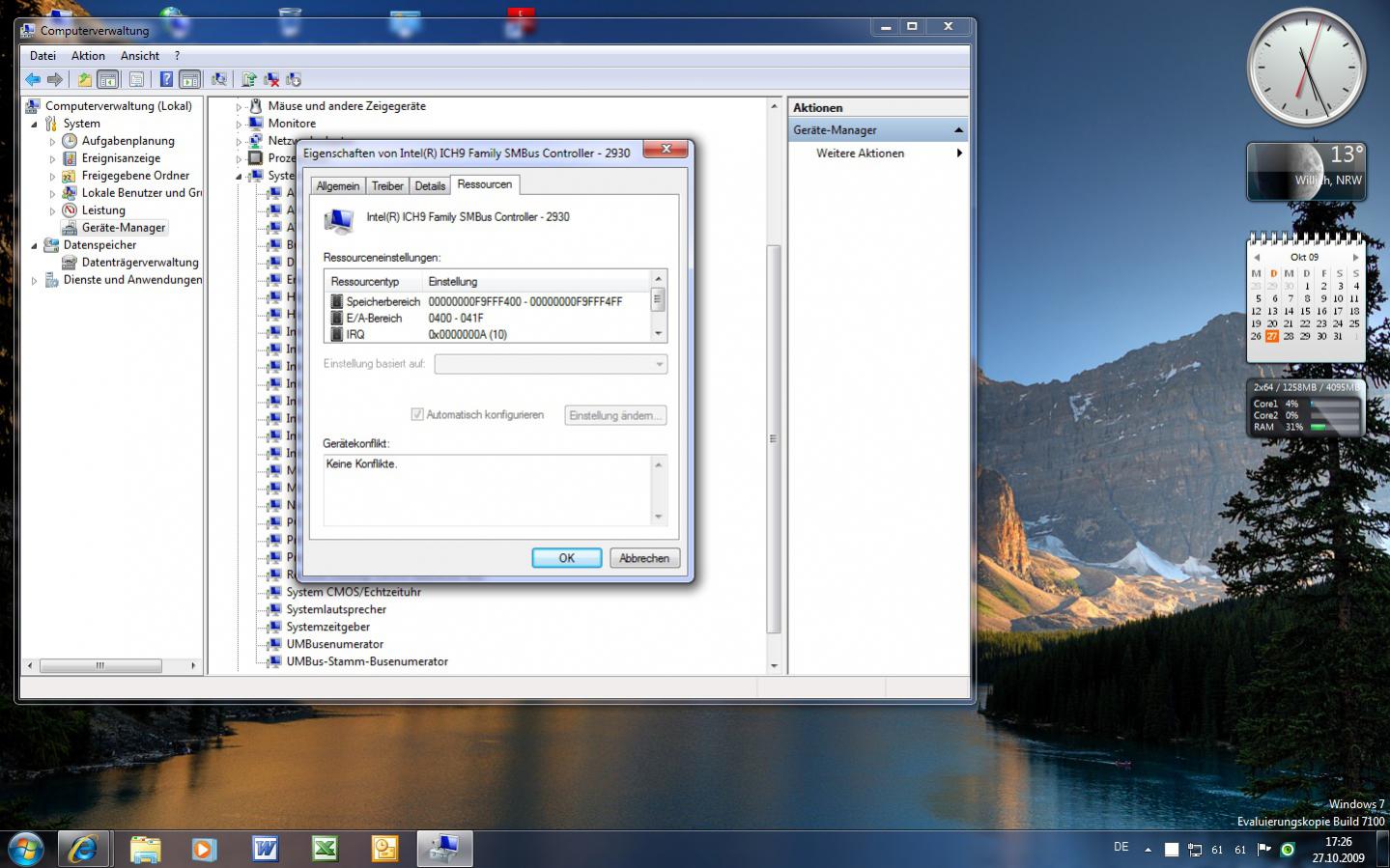Expand the Aufgabenplanung node arrow
This screenshot has height=868, width=1390.
[53, 142]
